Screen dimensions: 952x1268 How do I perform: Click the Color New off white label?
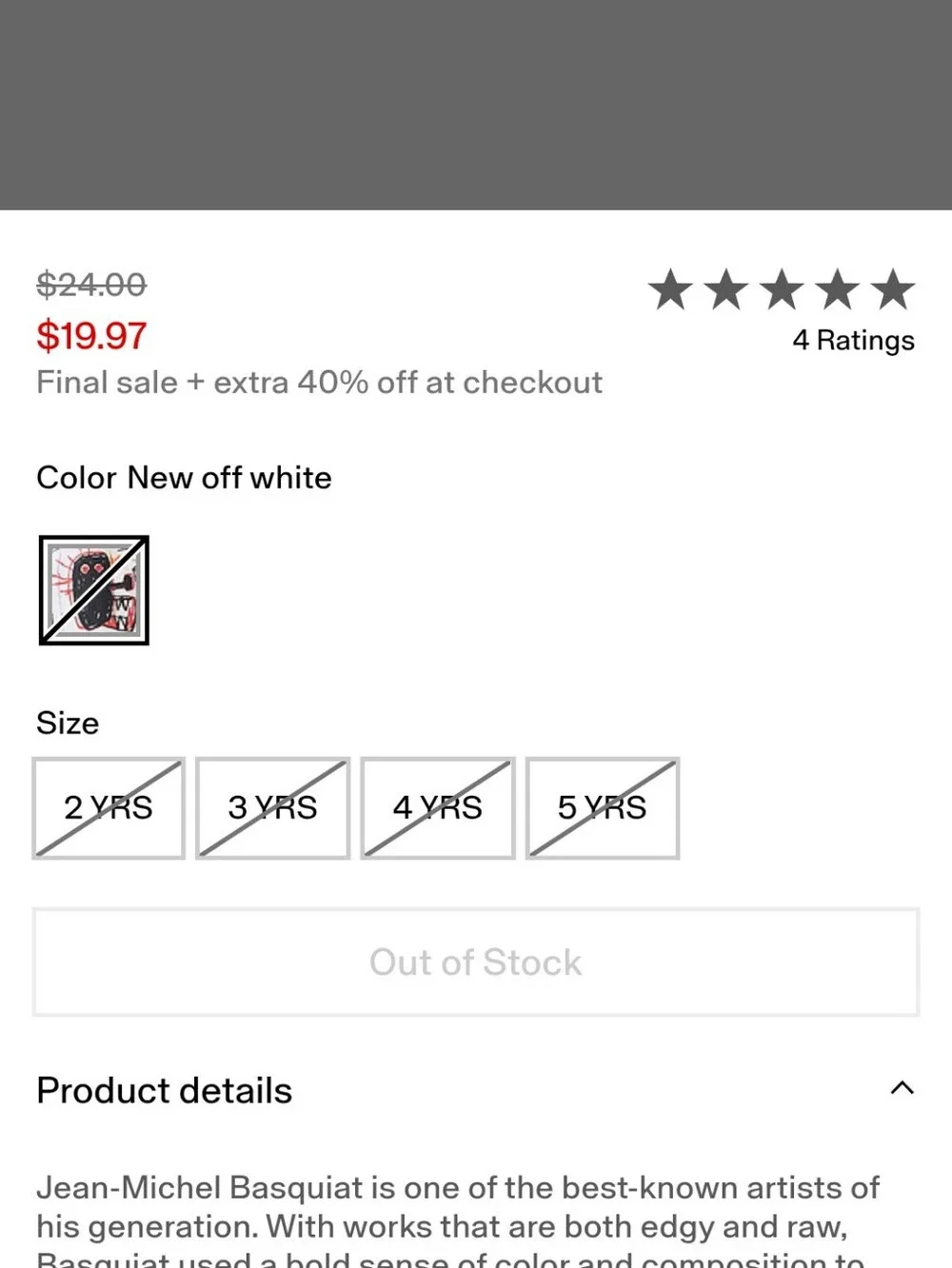(x=184, y=478)
